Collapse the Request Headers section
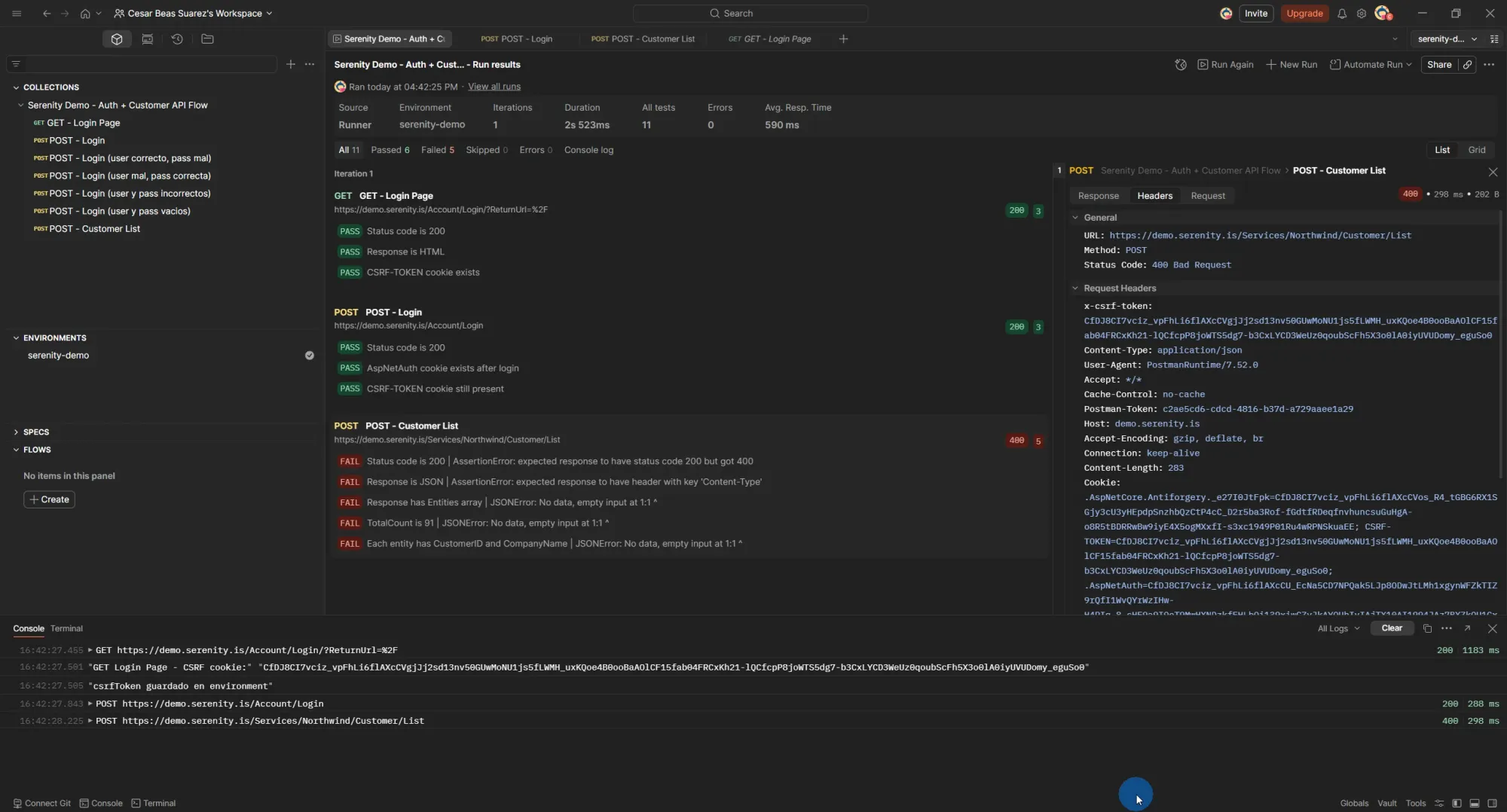This screenshot has width=1507, height=812. (x=1075, y=288)
